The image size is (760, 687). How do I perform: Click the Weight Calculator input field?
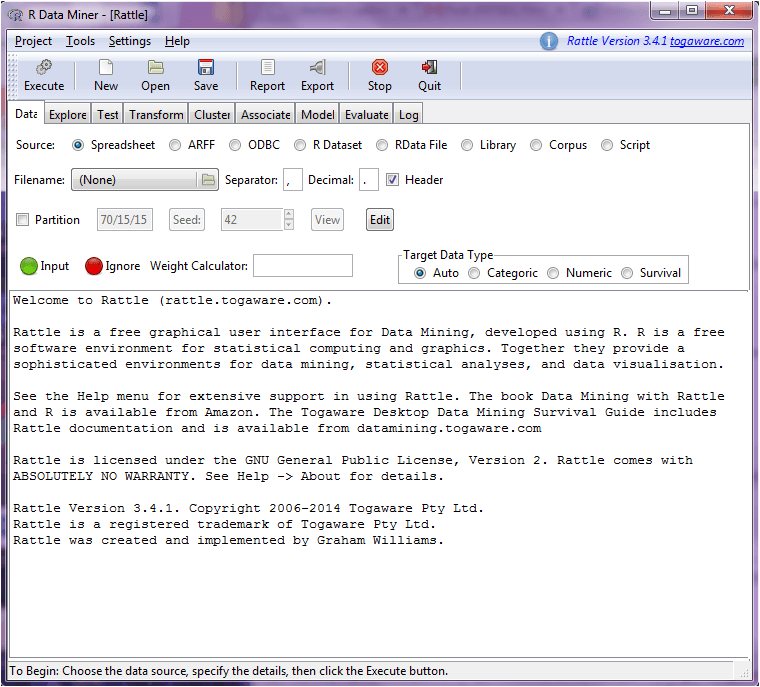click(x=303, y=266)
